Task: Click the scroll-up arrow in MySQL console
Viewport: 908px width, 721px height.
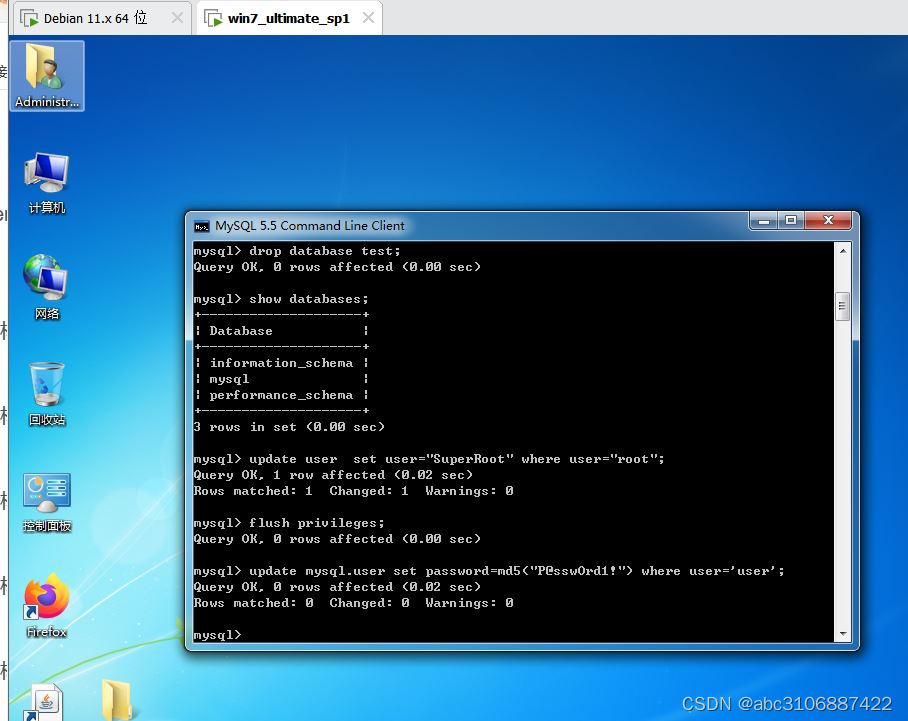Action: click(843, 251)
